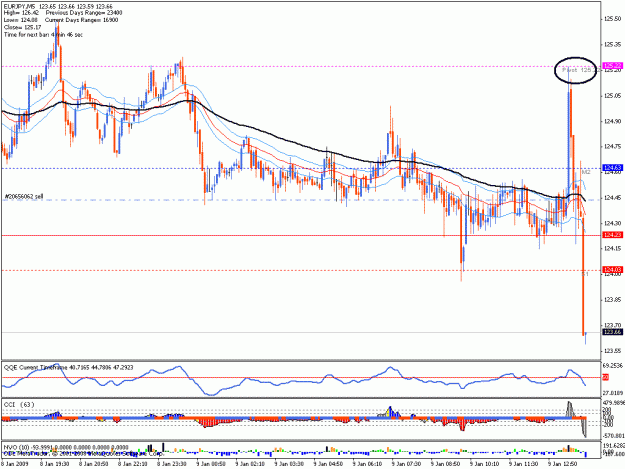Click the '9 Jan 11:30' time axis label
This screenshot has height=469, width=625.
click(523, 464)
